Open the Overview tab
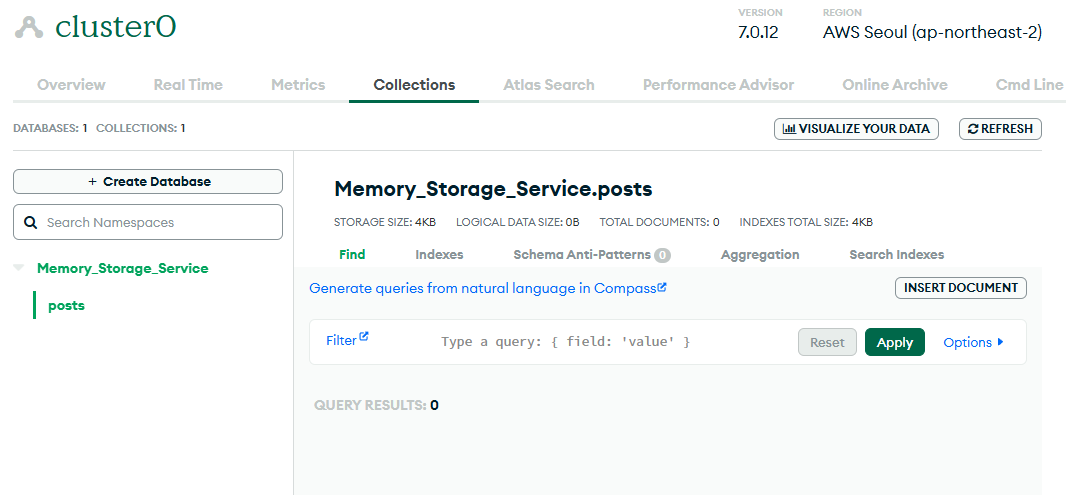 pos(71,85)
